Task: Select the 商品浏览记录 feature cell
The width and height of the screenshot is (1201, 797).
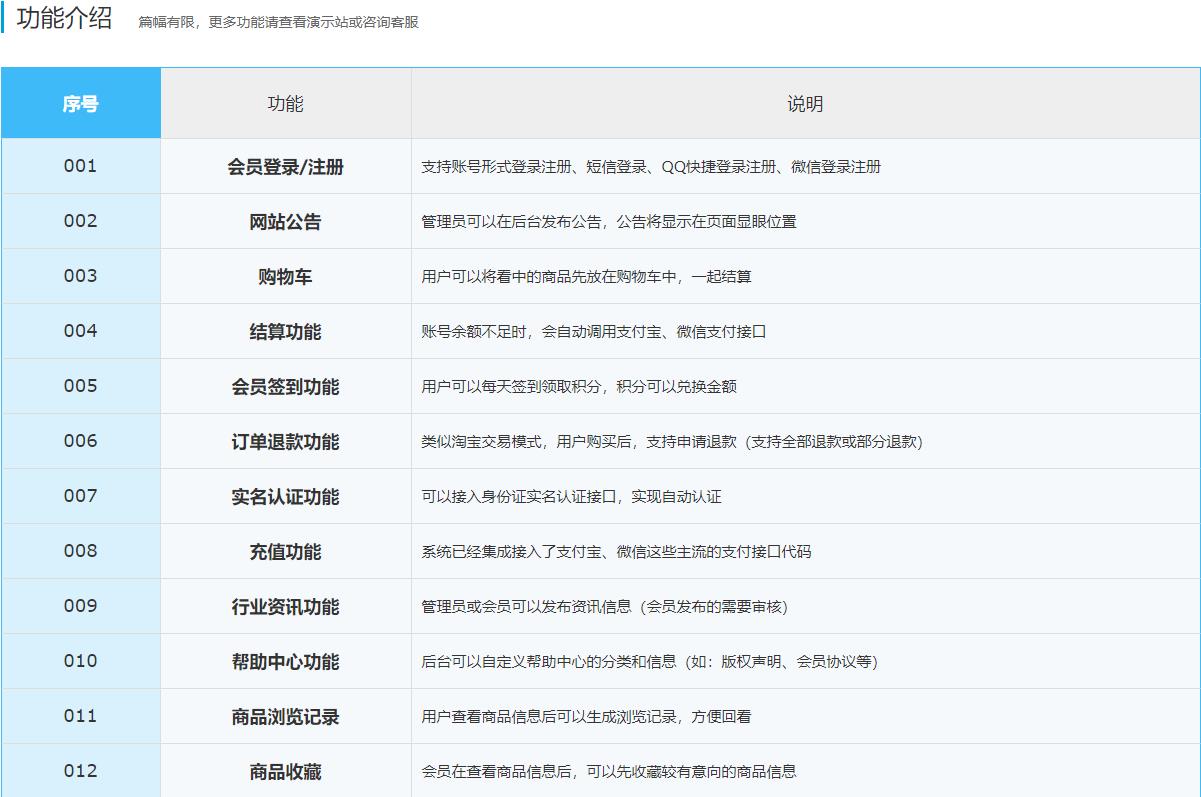Action: [286, 716]
